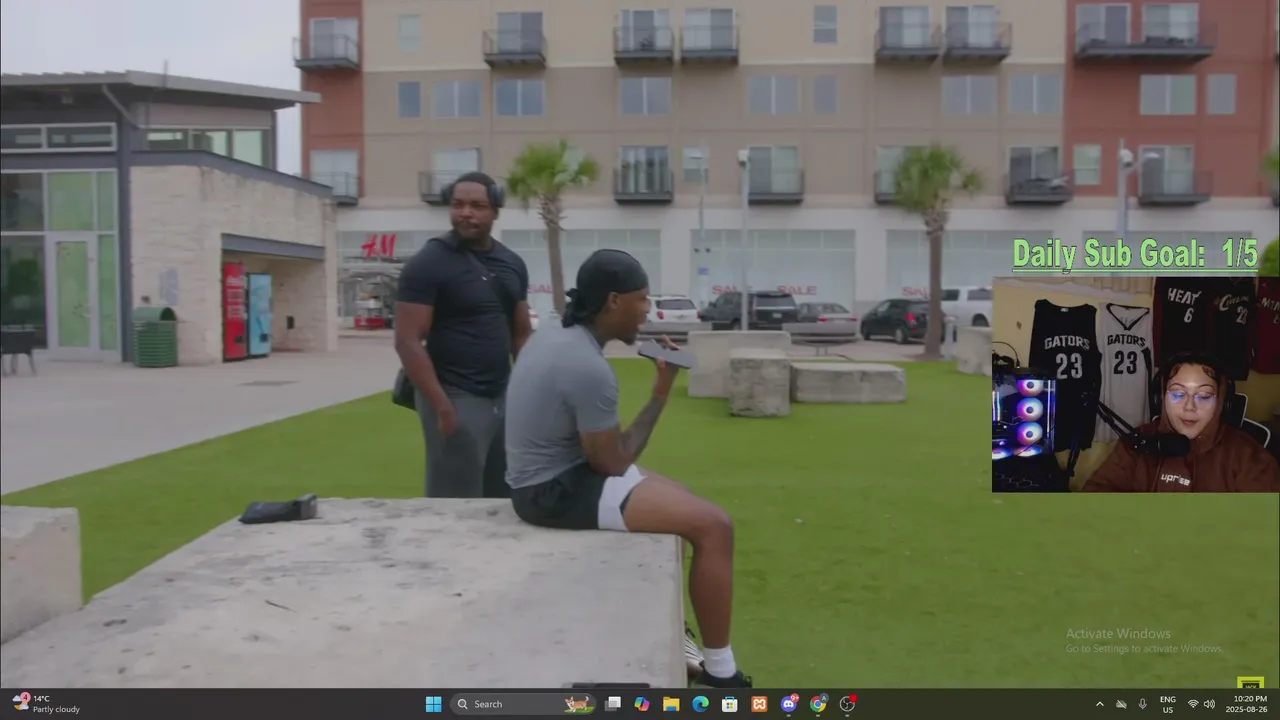Open weather widget showing 14°C

click(x=46, y=704)
